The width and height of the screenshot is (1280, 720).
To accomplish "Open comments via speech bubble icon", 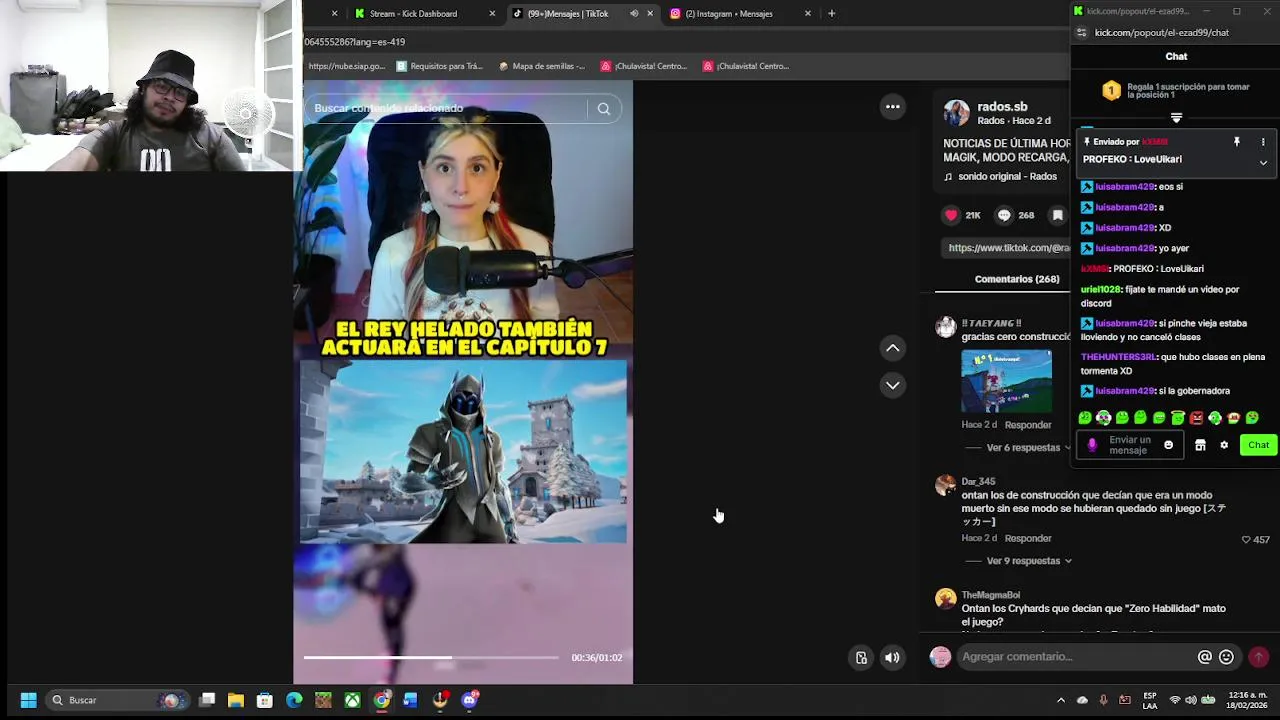I will 1004,215.
